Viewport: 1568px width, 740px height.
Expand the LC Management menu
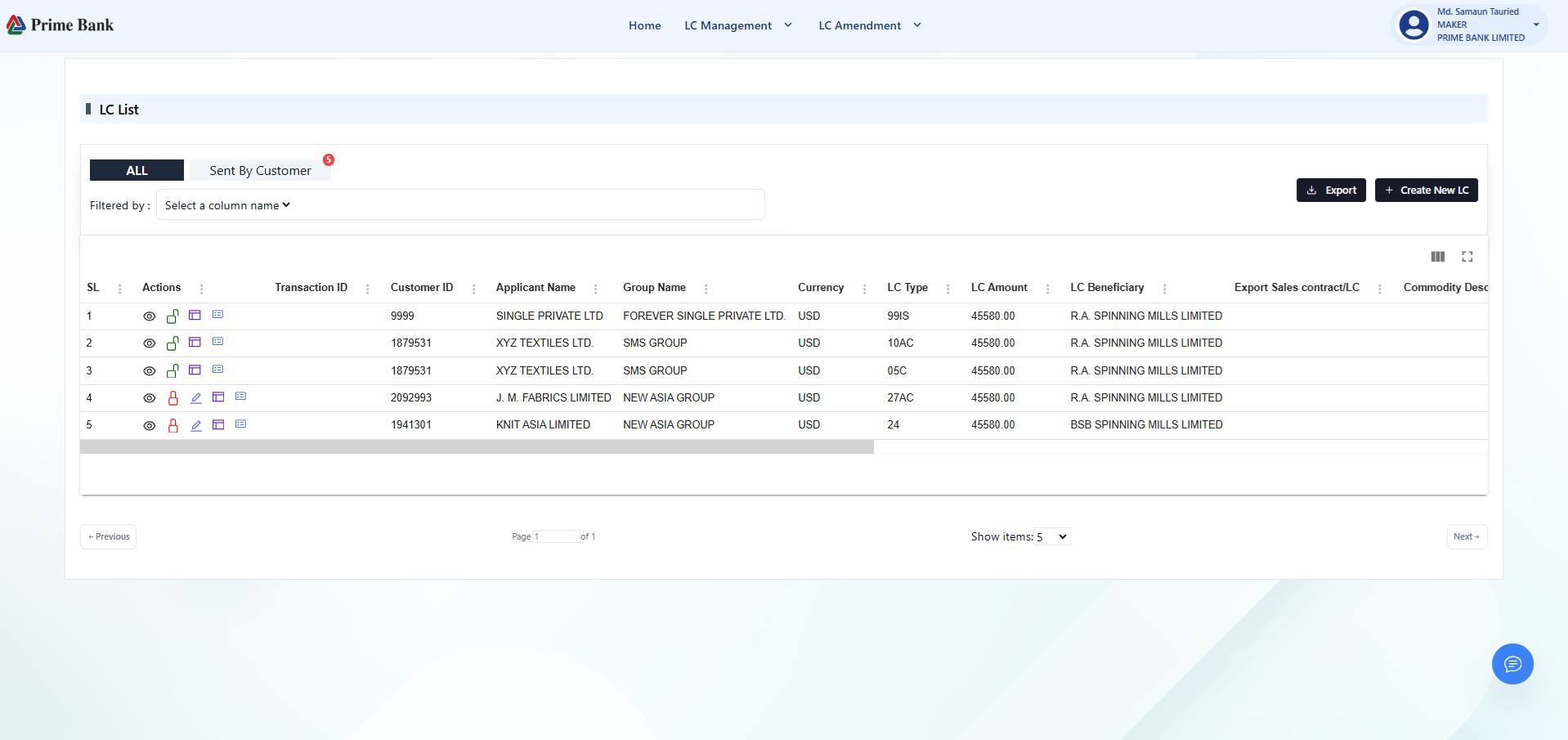[x=738, y=25]
